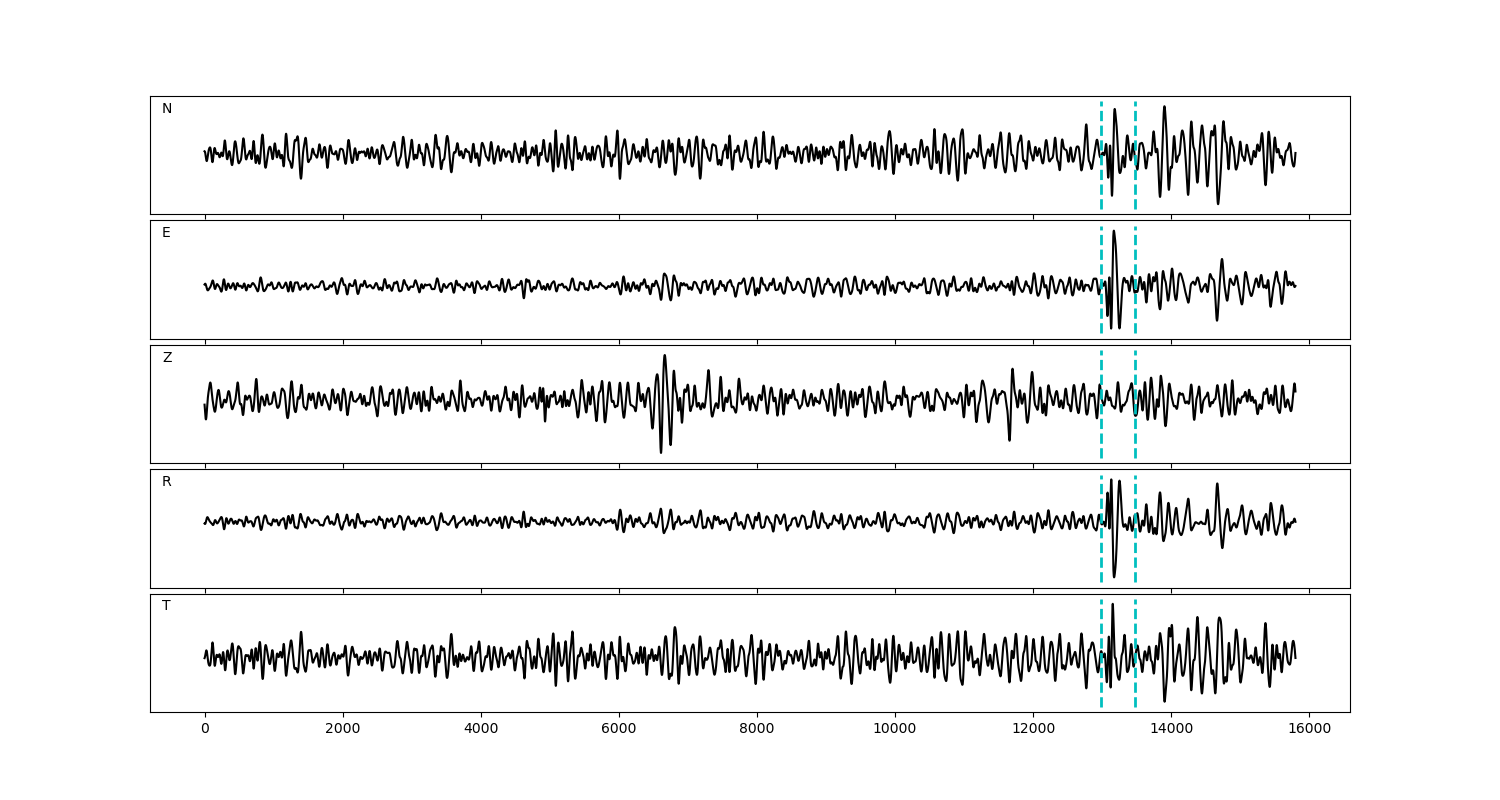Click the 2000 x-axis tick label
1500x800 pixels.
click(343, 730)
